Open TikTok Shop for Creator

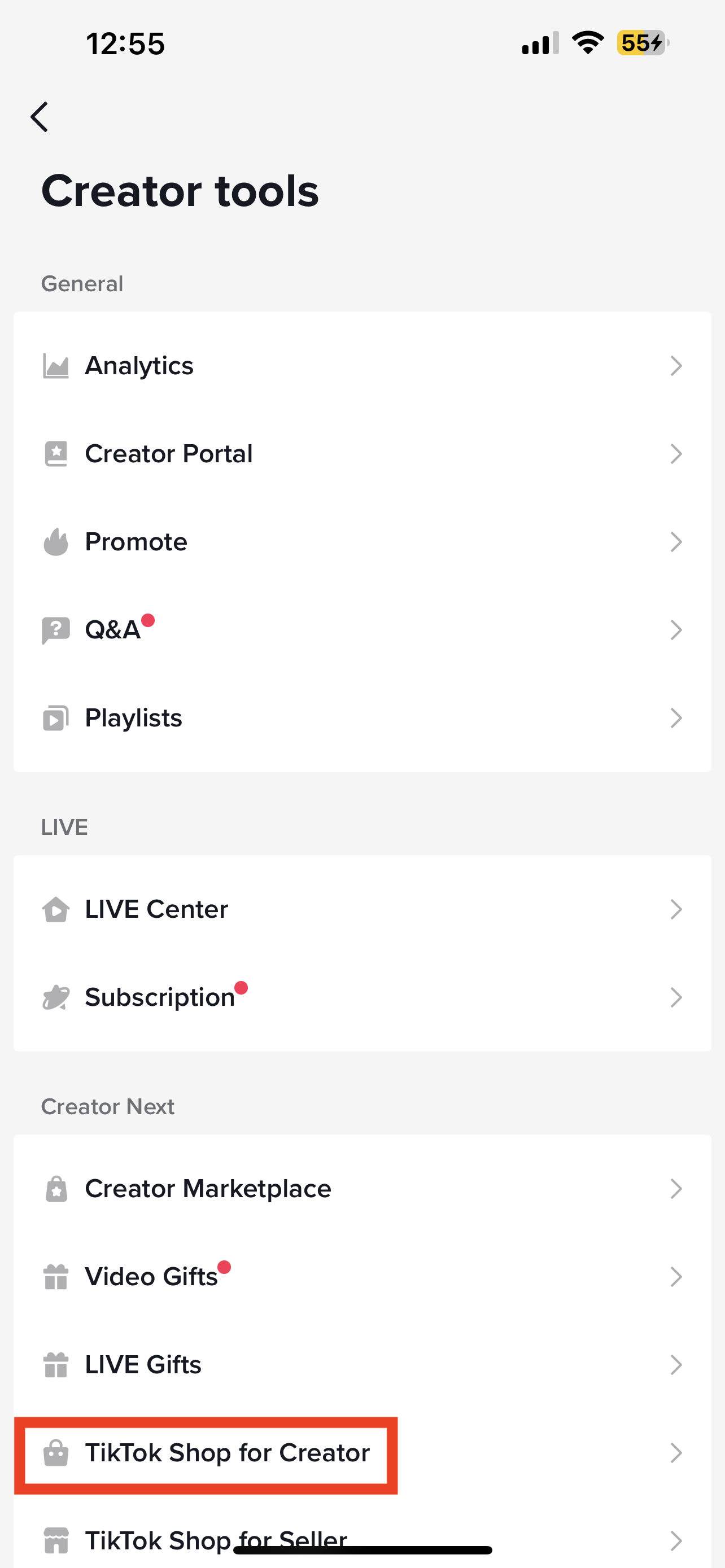tap(227, 1453)
